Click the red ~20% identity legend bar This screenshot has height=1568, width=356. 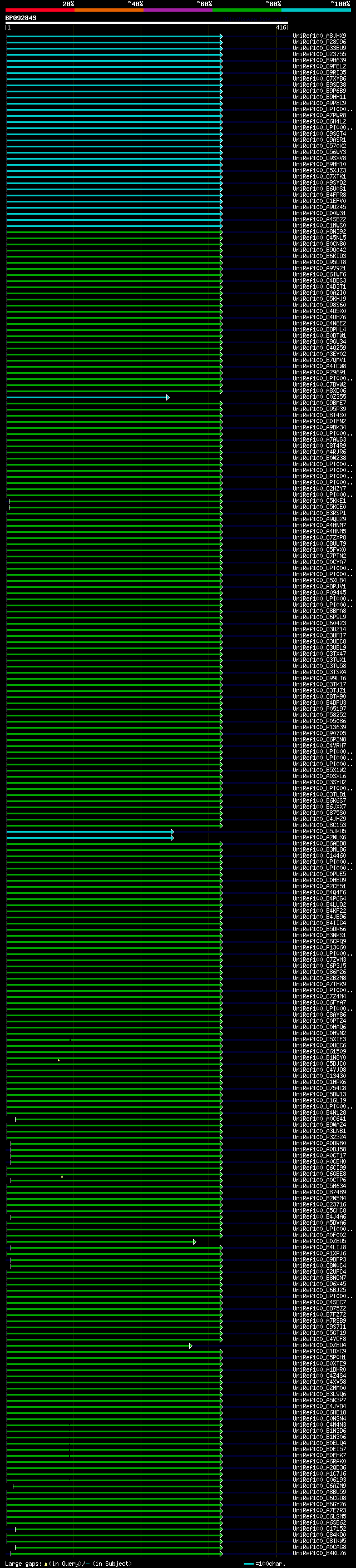[x=39, y=10]
